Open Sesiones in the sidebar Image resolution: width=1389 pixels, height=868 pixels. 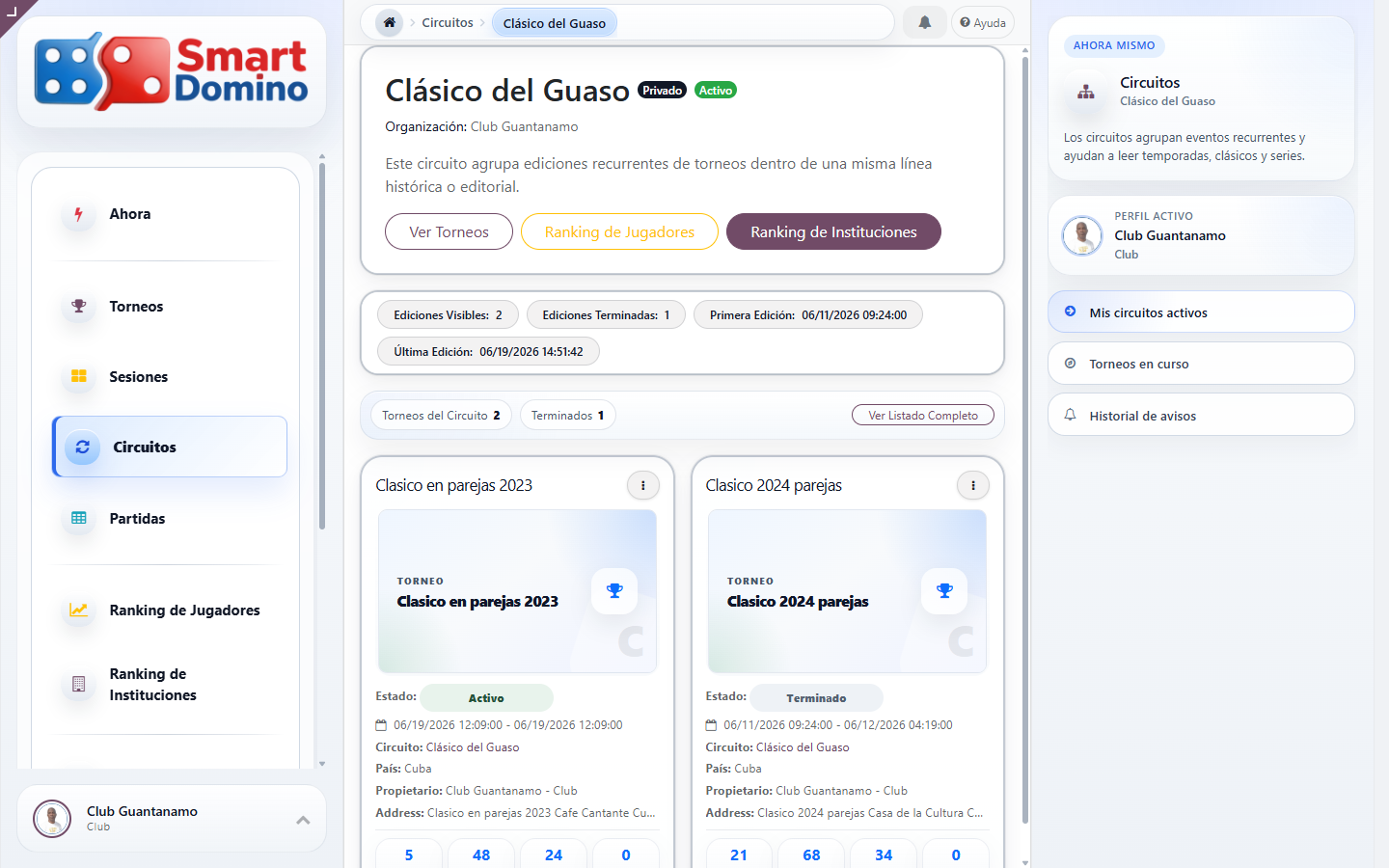coord(170,377)
